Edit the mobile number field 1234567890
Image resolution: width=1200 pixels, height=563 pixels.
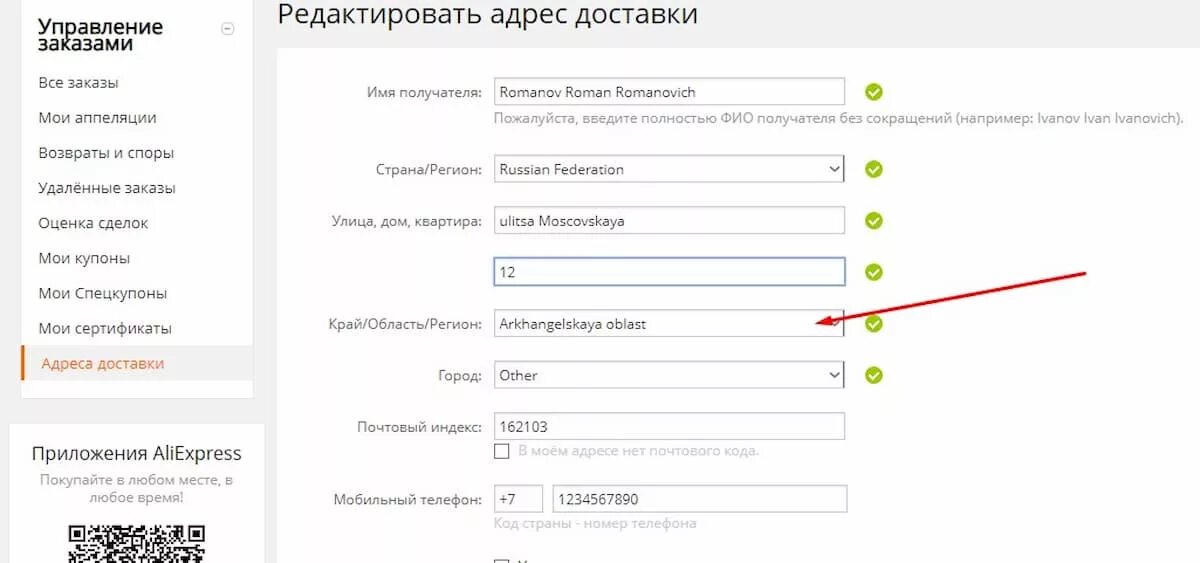point(699,499)
